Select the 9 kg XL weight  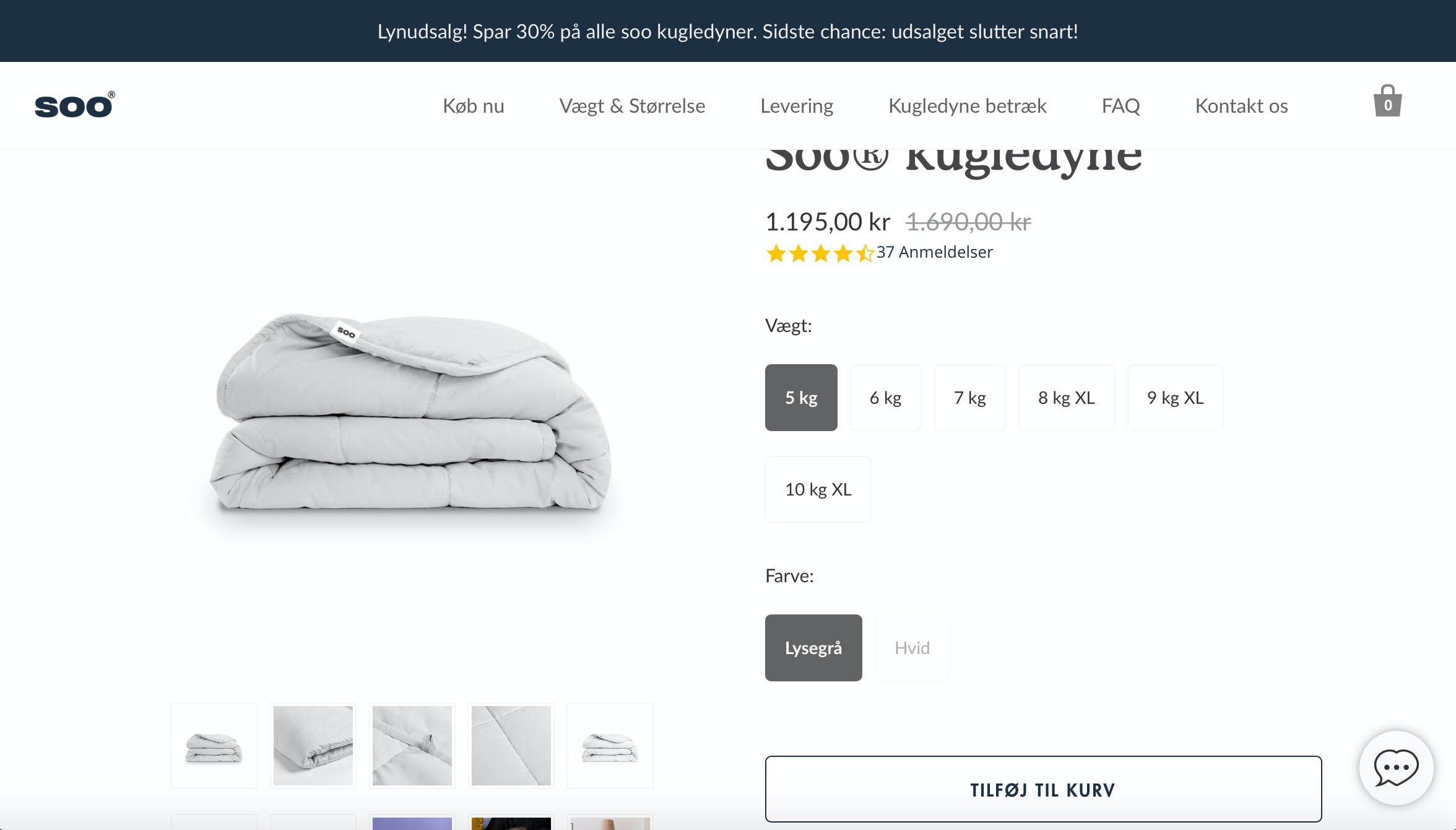[x=1175, y=398]
